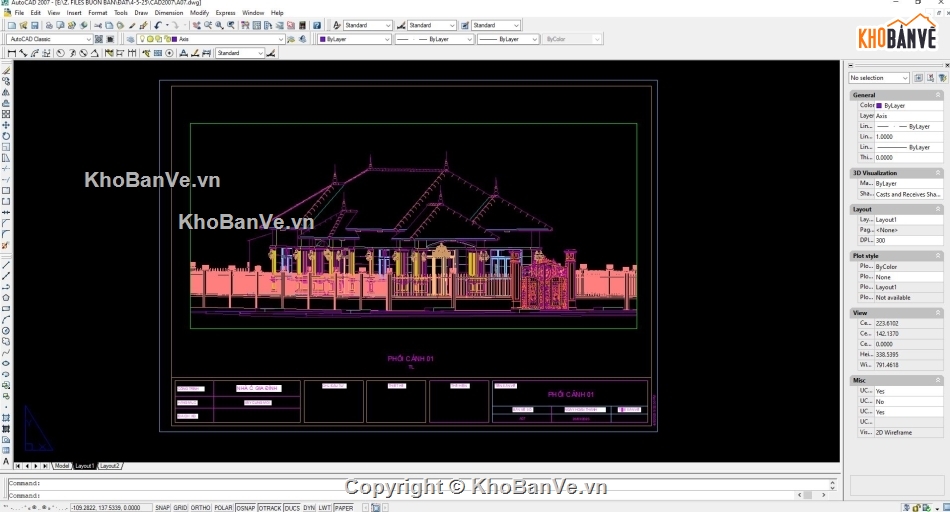The height and width of the screenshot is (512, 950).
Task: Open the lineweight ByLayer dropdown
Action: 508,39
